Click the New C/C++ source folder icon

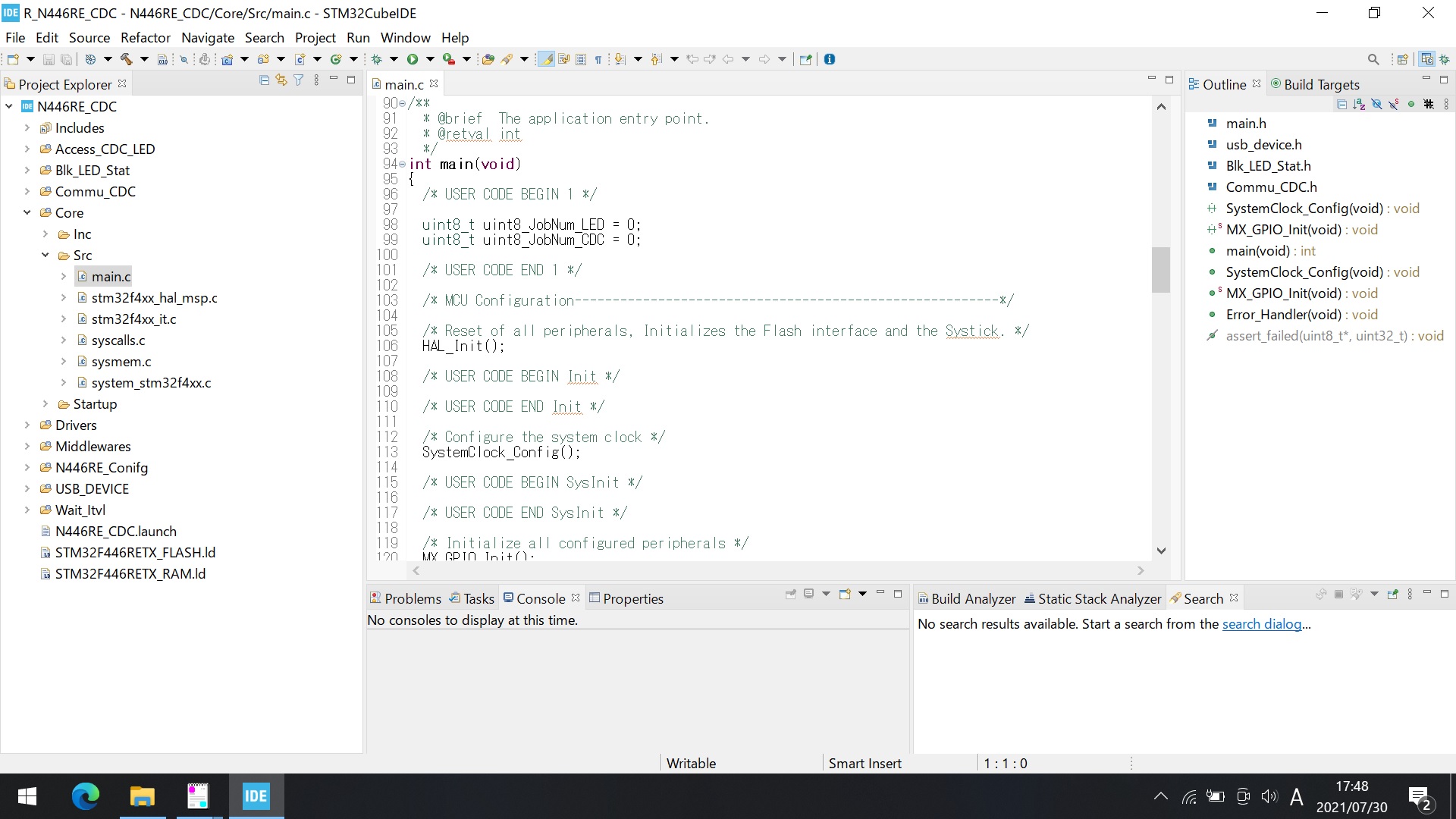click(x=263, y=59)
